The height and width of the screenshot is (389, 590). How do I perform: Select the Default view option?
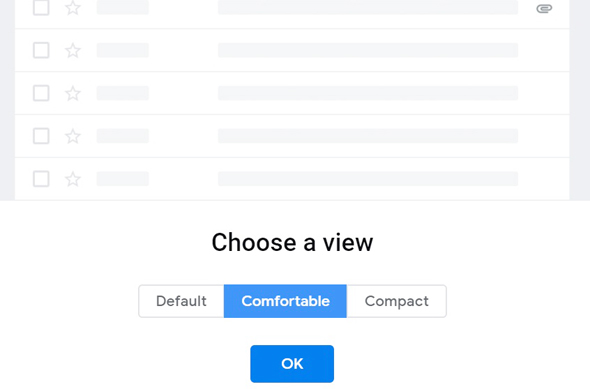(181, 301)
